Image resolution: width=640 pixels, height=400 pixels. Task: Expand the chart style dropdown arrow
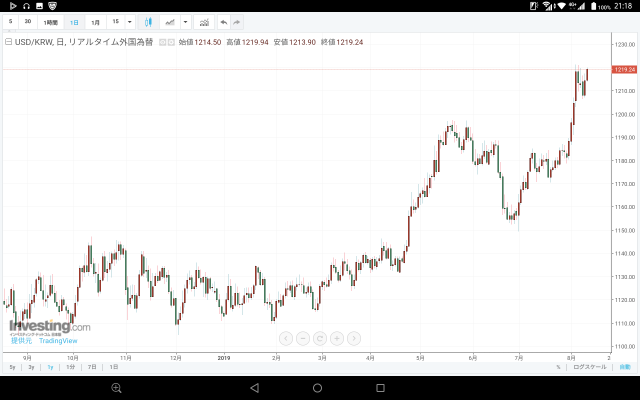(186, 21)
